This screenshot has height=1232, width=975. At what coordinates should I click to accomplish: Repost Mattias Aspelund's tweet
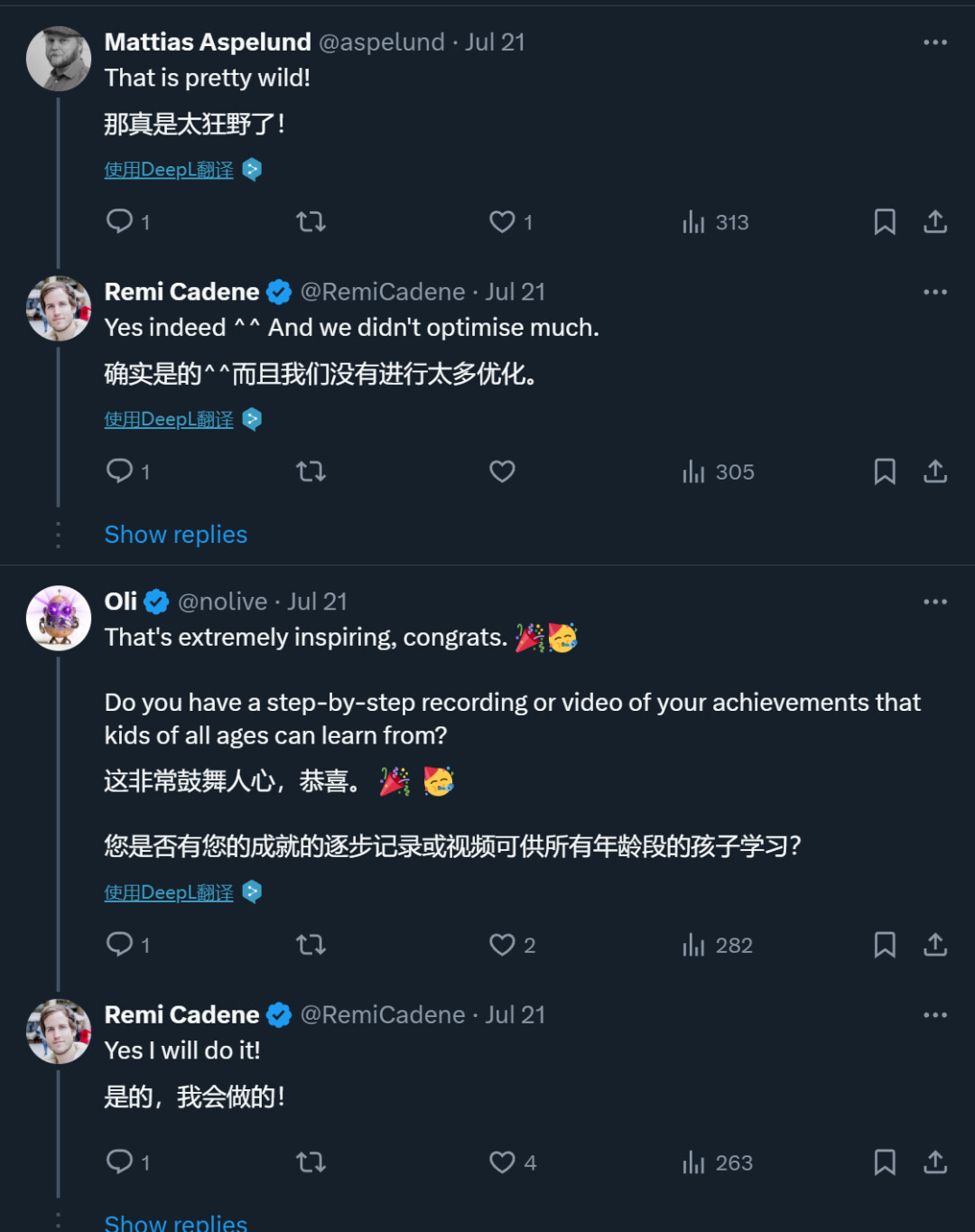tap(311, 221)
